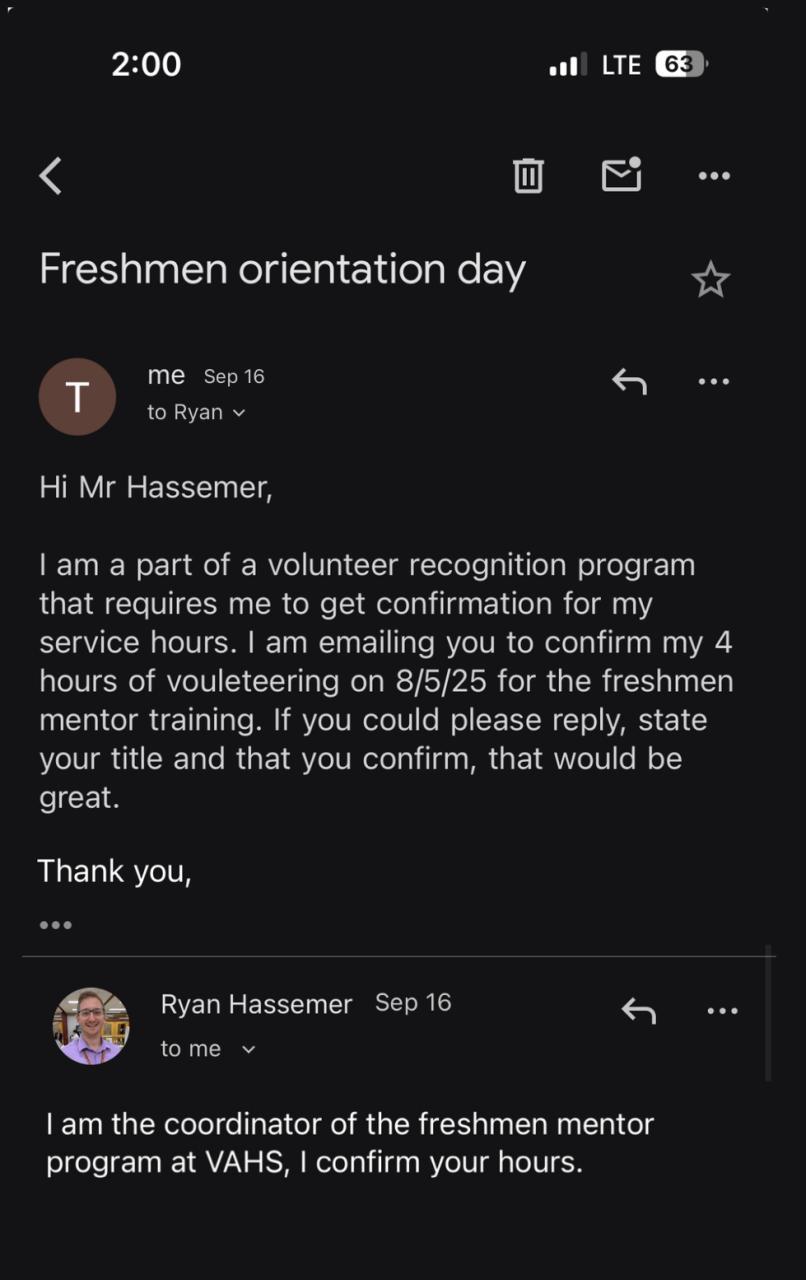The image size is (806, 1280).
Task: Tap Ryan Hassemer's profile photo
Action: click(x=91, y=1026)
